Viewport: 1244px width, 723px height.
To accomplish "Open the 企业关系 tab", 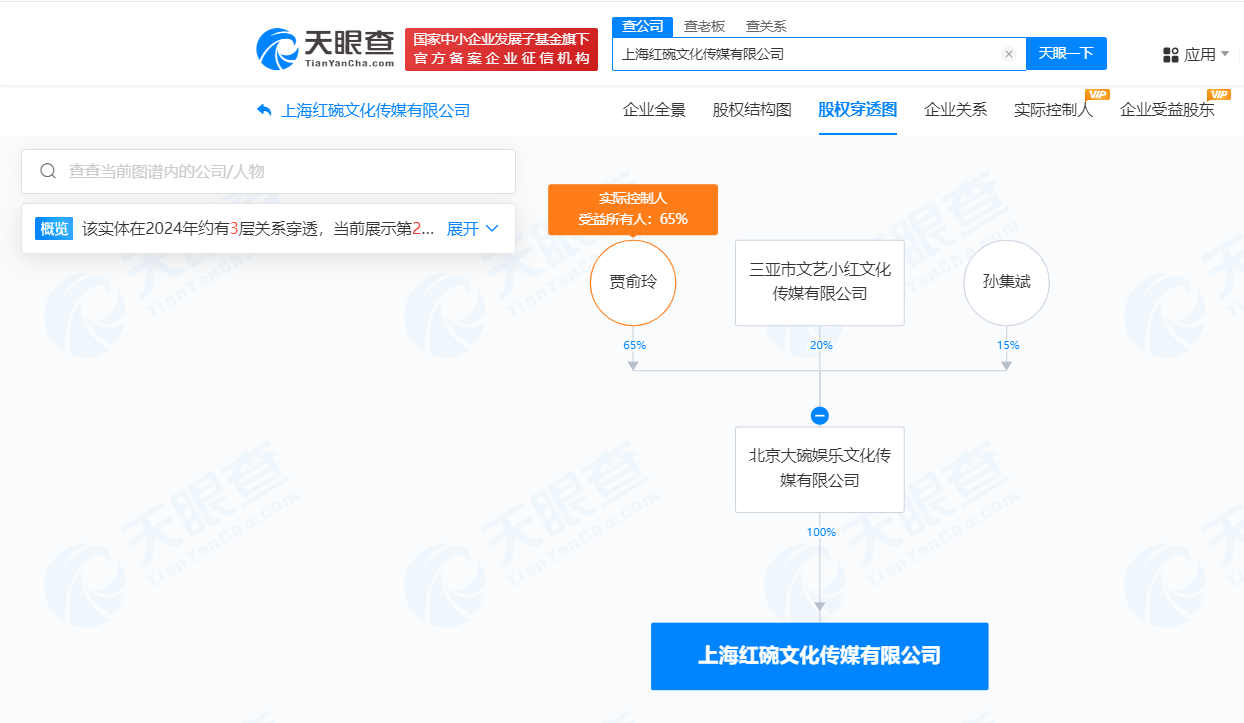I will [954, 110].
